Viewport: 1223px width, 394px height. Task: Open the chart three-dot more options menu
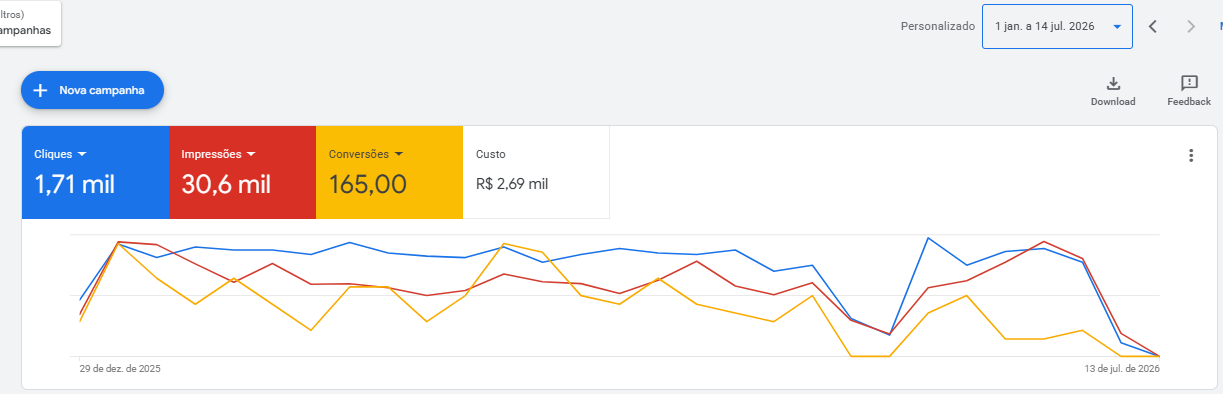point(1190,155)
